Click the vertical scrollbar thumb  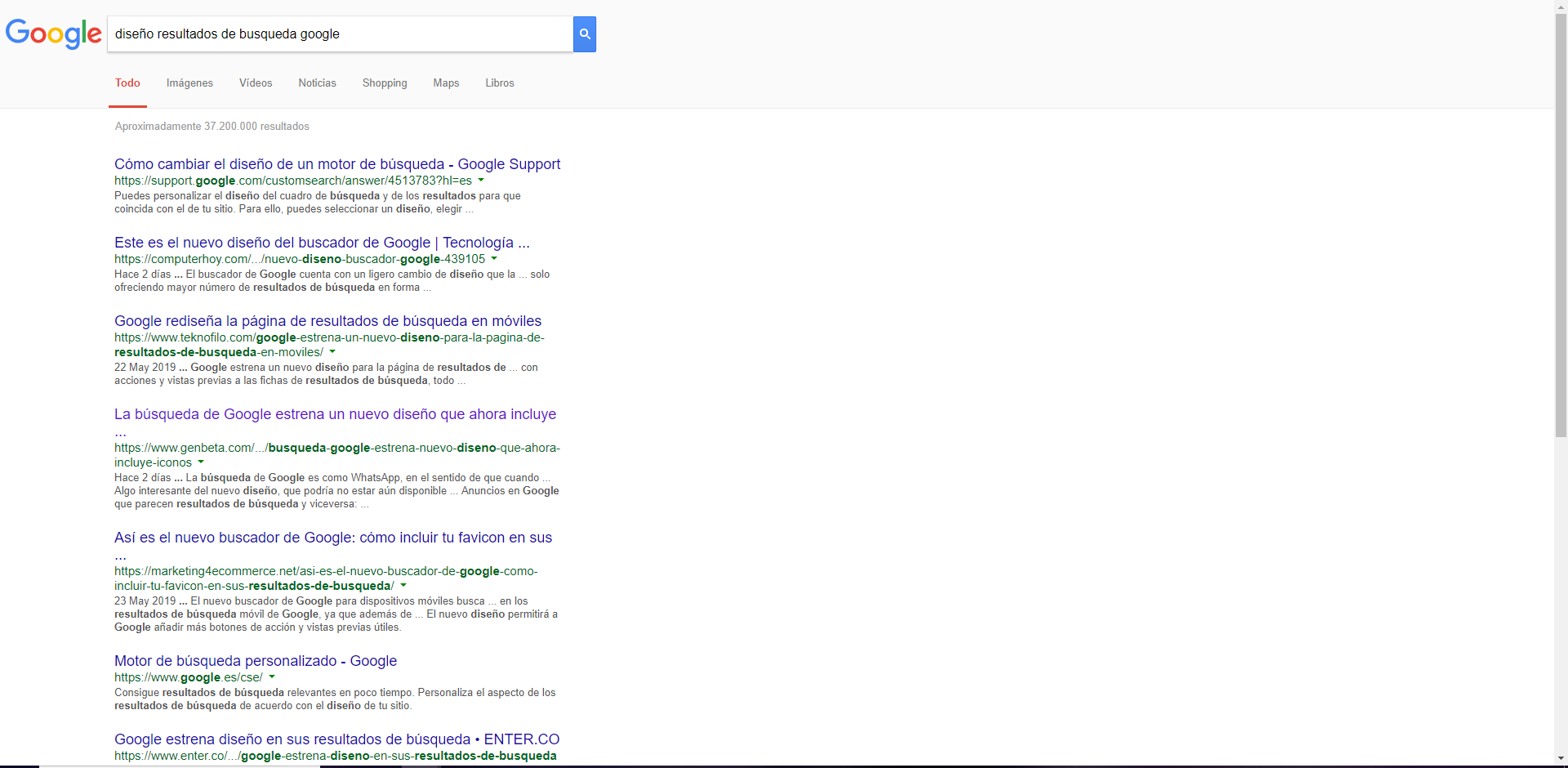(x=1561, y=225)
